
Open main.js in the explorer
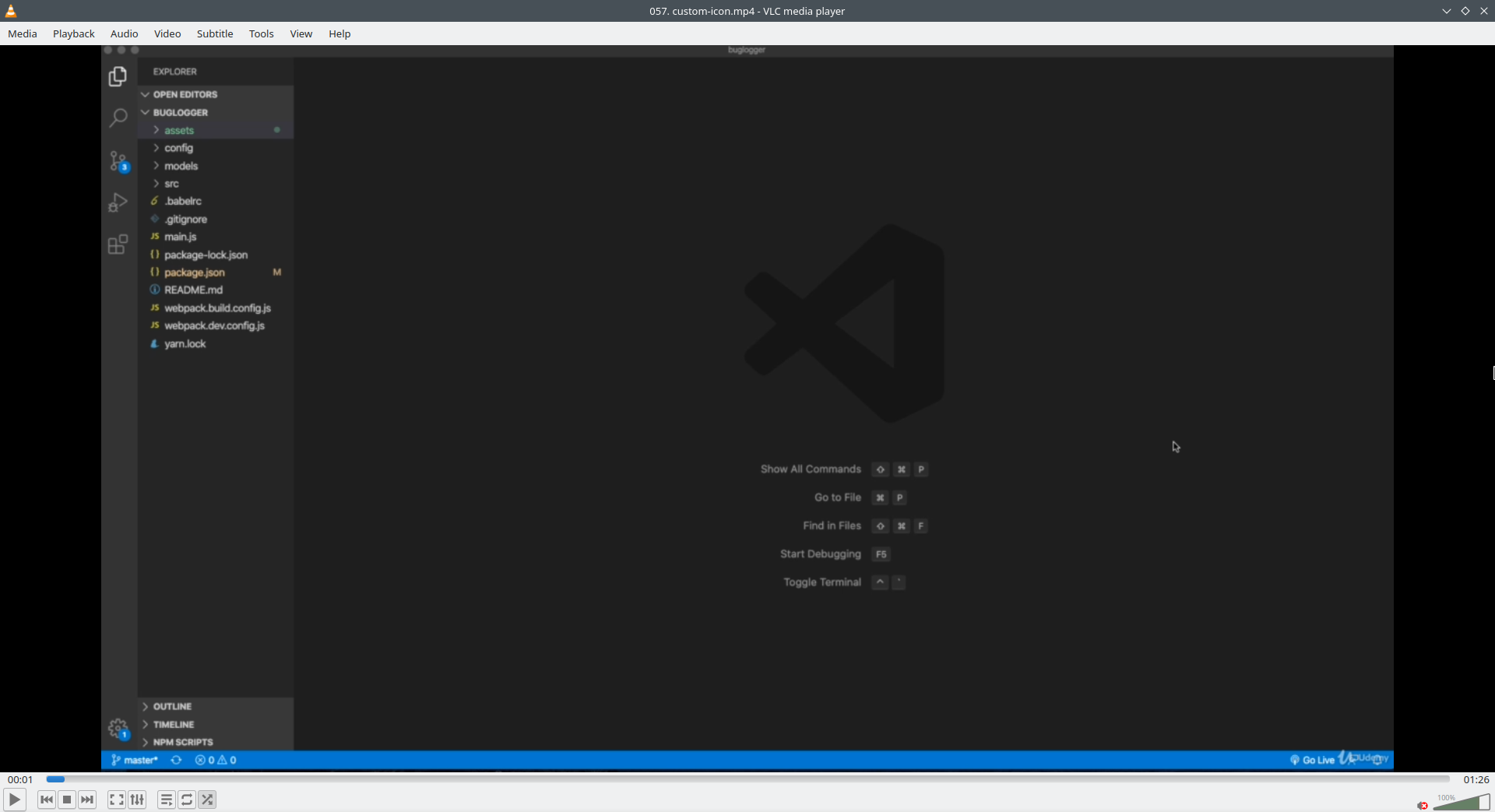pyautogui.click(x=216, y=237)
